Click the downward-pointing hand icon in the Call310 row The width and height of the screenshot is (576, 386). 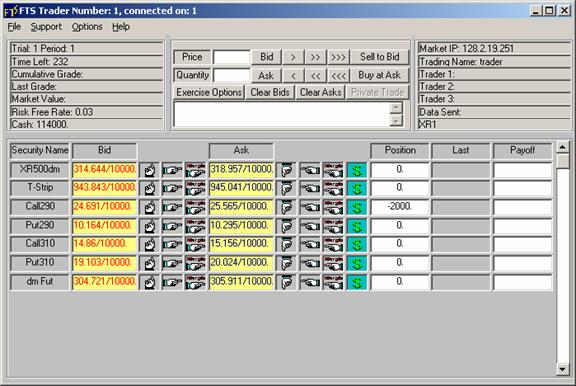pos(287,245)
